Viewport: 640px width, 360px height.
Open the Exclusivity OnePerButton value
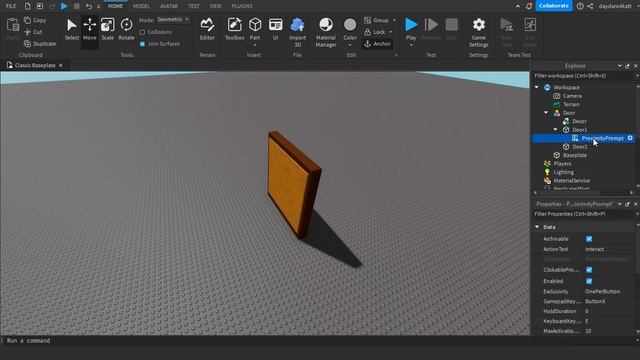click(x=602, y=291)
